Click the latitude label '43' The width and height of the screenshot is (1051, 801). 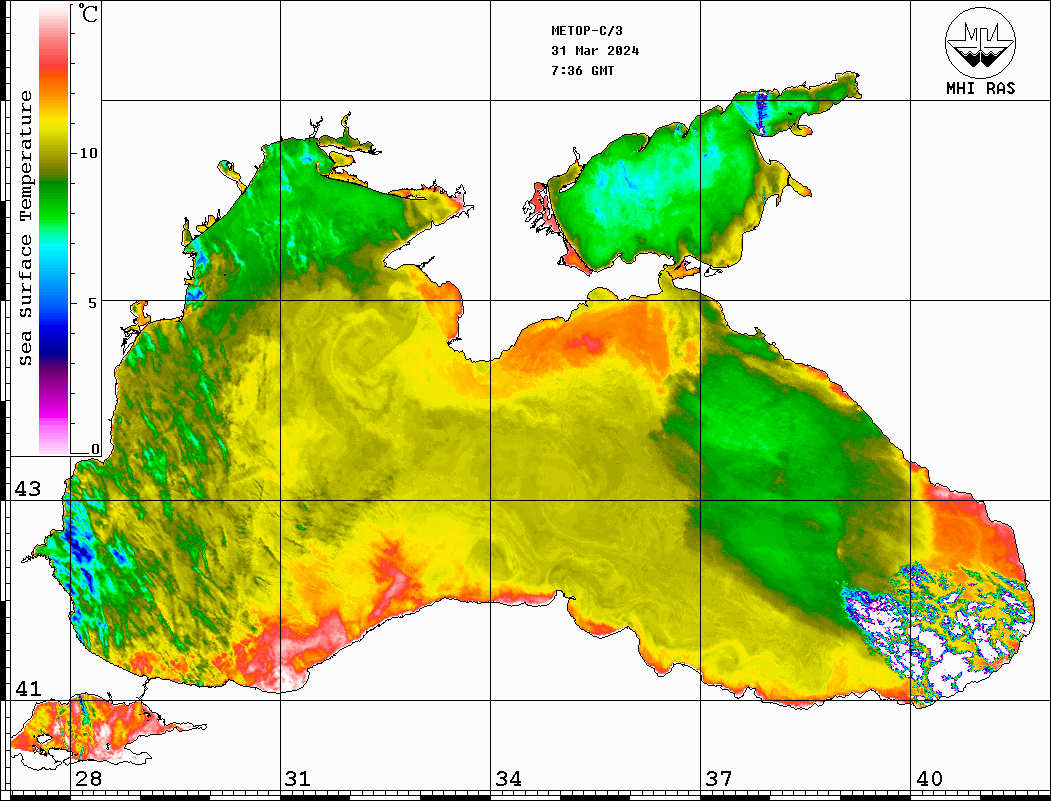click(28, 489)
